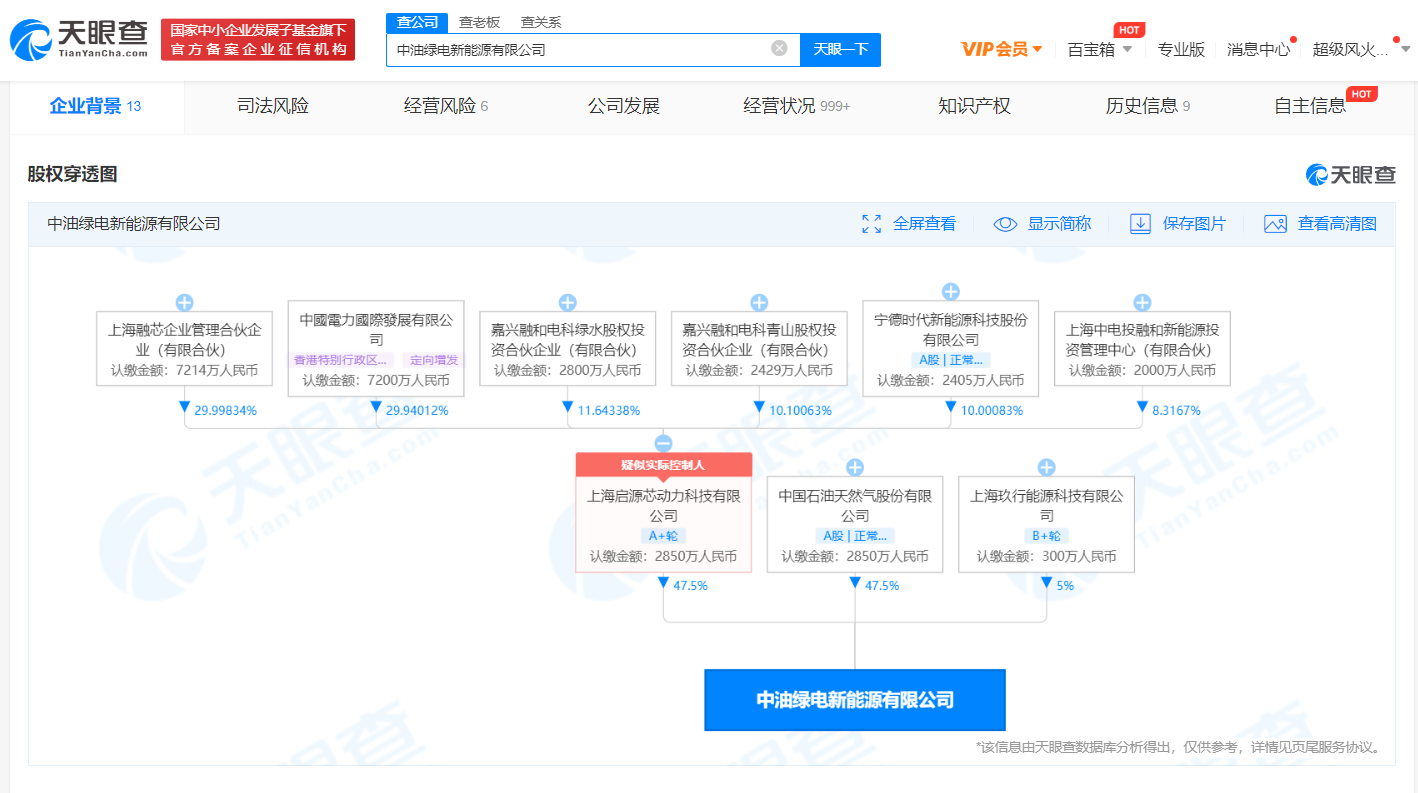The height and width of the screenshot is (793, 1418).
Task: Click the eye icon for short names
Action: 1005,224
